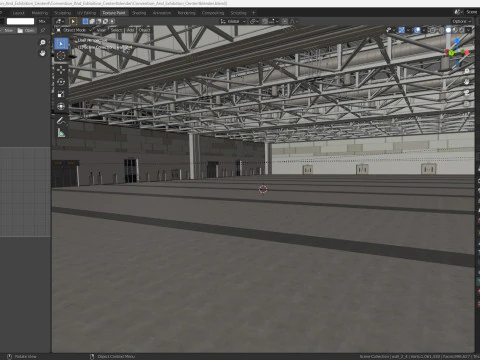The width and height of the screenshot is (480, 360).
Task: Open proportional falloff dropdown
Action: coord(293,21)
